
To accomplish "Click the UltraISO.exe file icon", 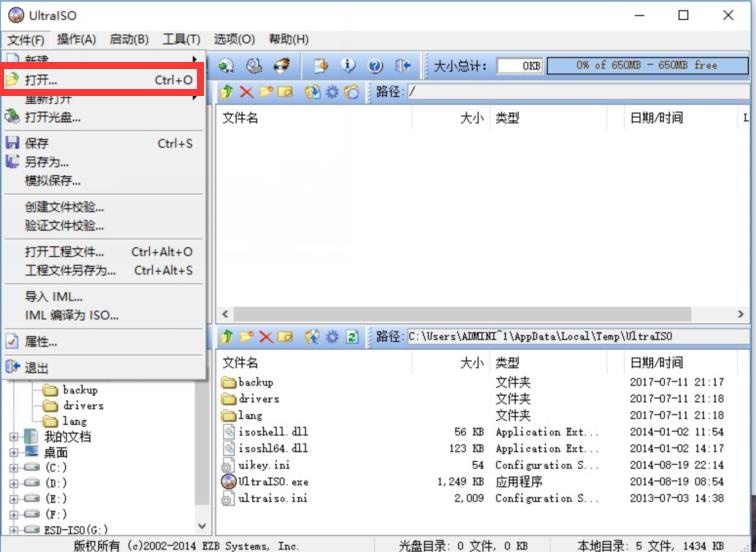I will 229,481.
